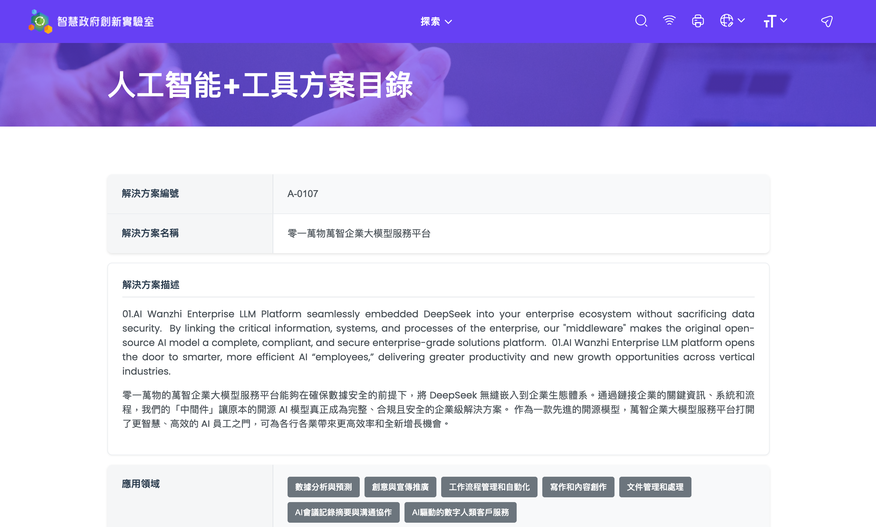Expand the 探索 menu
Viewport: 876px width, 527px height.
(x=436, y=22)
